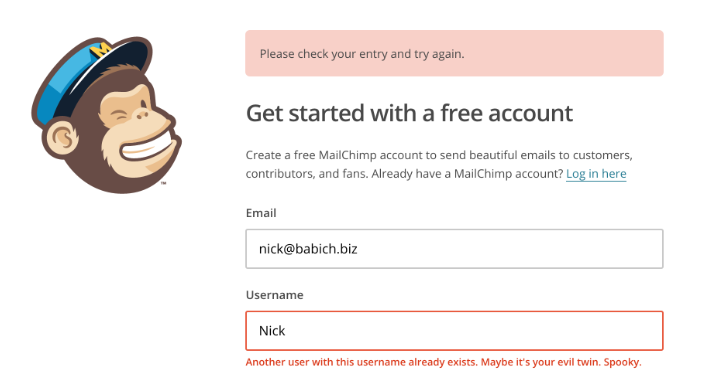Click the "Get started with a free account" heading
Viewport: 701px width, 373px height.
410,113
